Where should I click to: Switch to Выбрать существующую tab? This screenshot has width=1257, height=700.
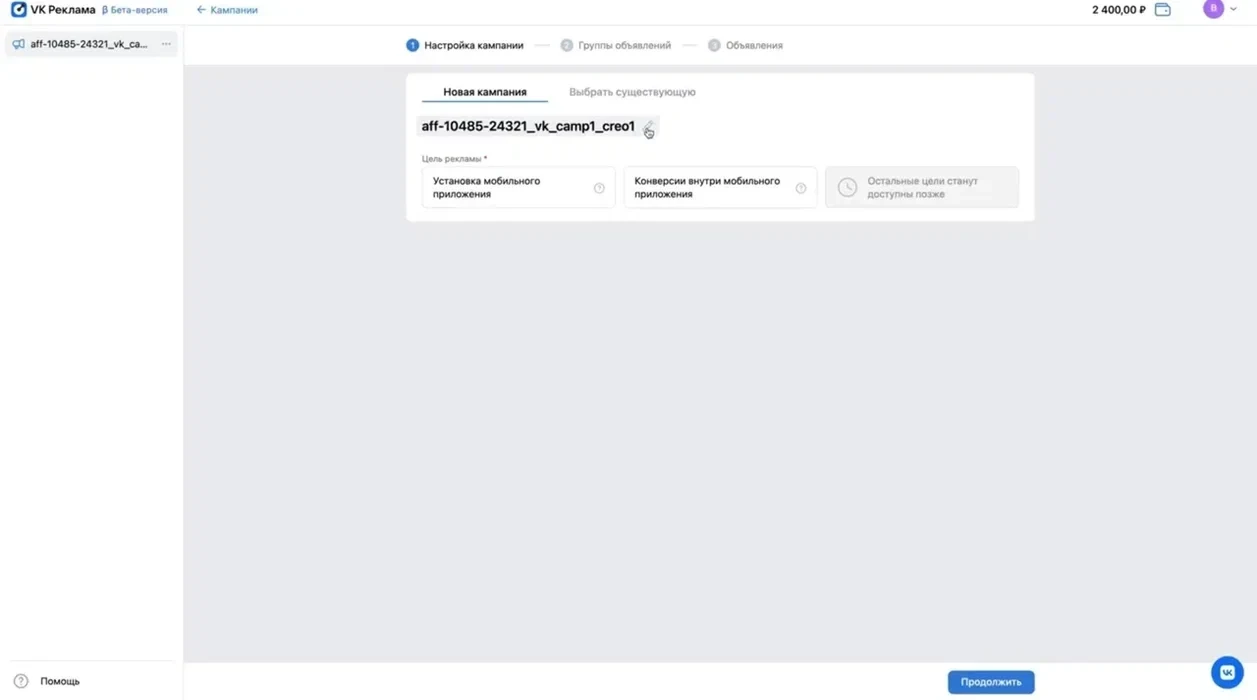[632, 92]
